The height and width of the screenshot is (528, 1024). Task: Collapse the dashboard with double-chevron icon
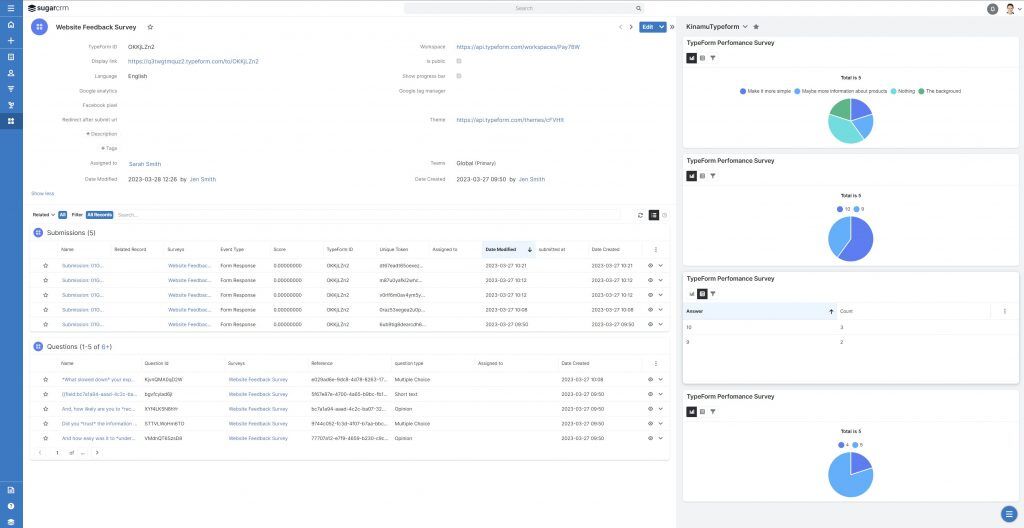[x=673, y=27]
